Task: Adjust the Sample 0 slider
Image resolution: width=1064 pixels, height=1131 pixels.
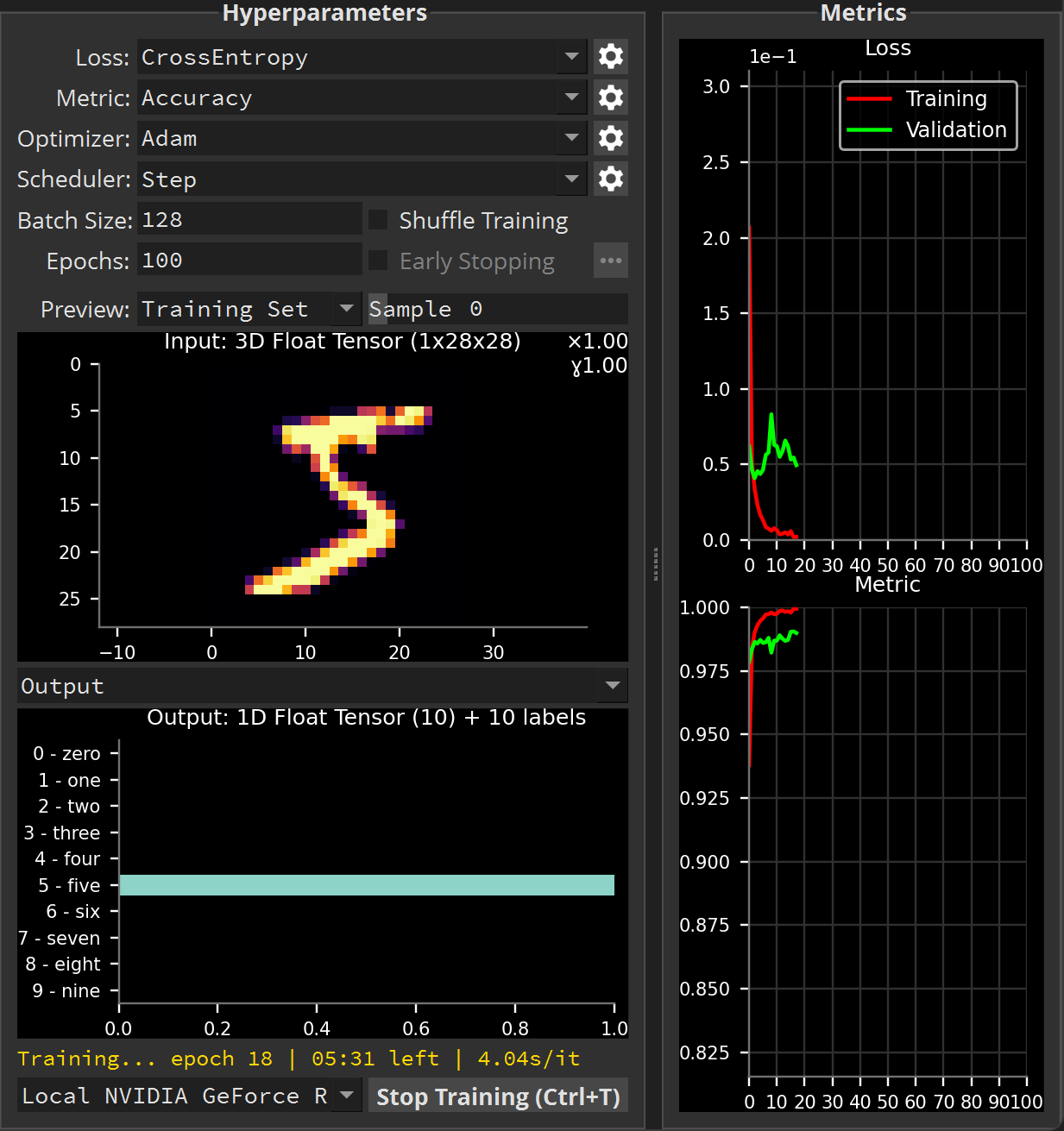Action: [498, 309]
